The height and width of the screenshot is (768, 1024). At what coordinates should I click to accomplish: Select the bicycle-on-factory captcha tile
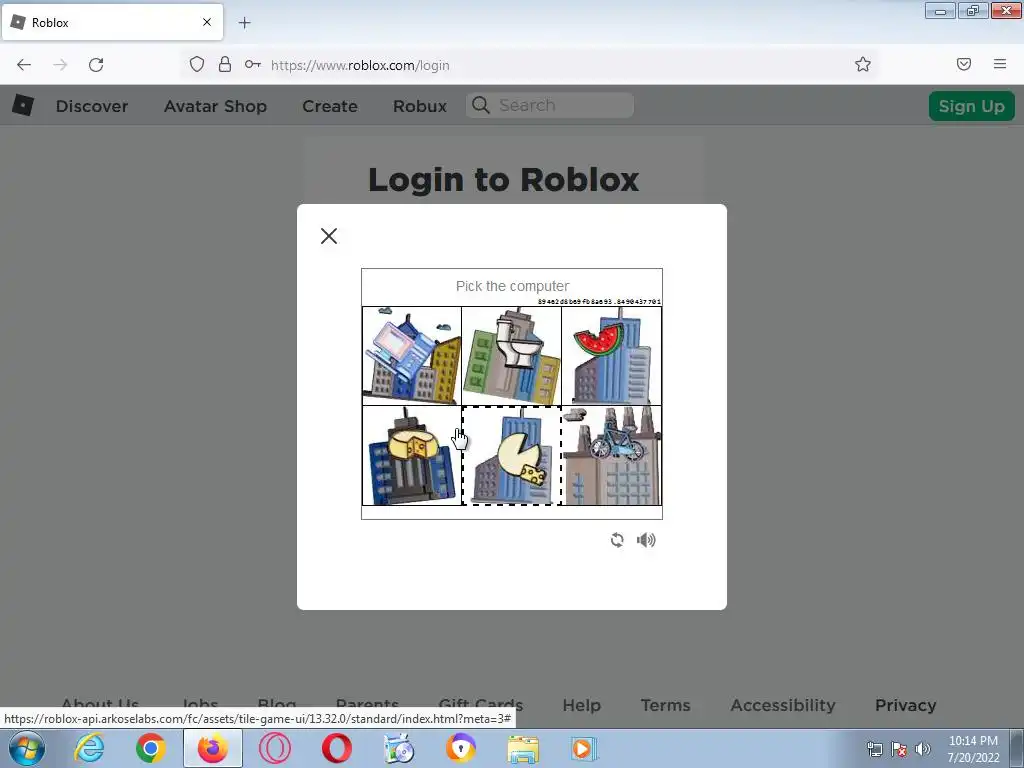(611, 455)
